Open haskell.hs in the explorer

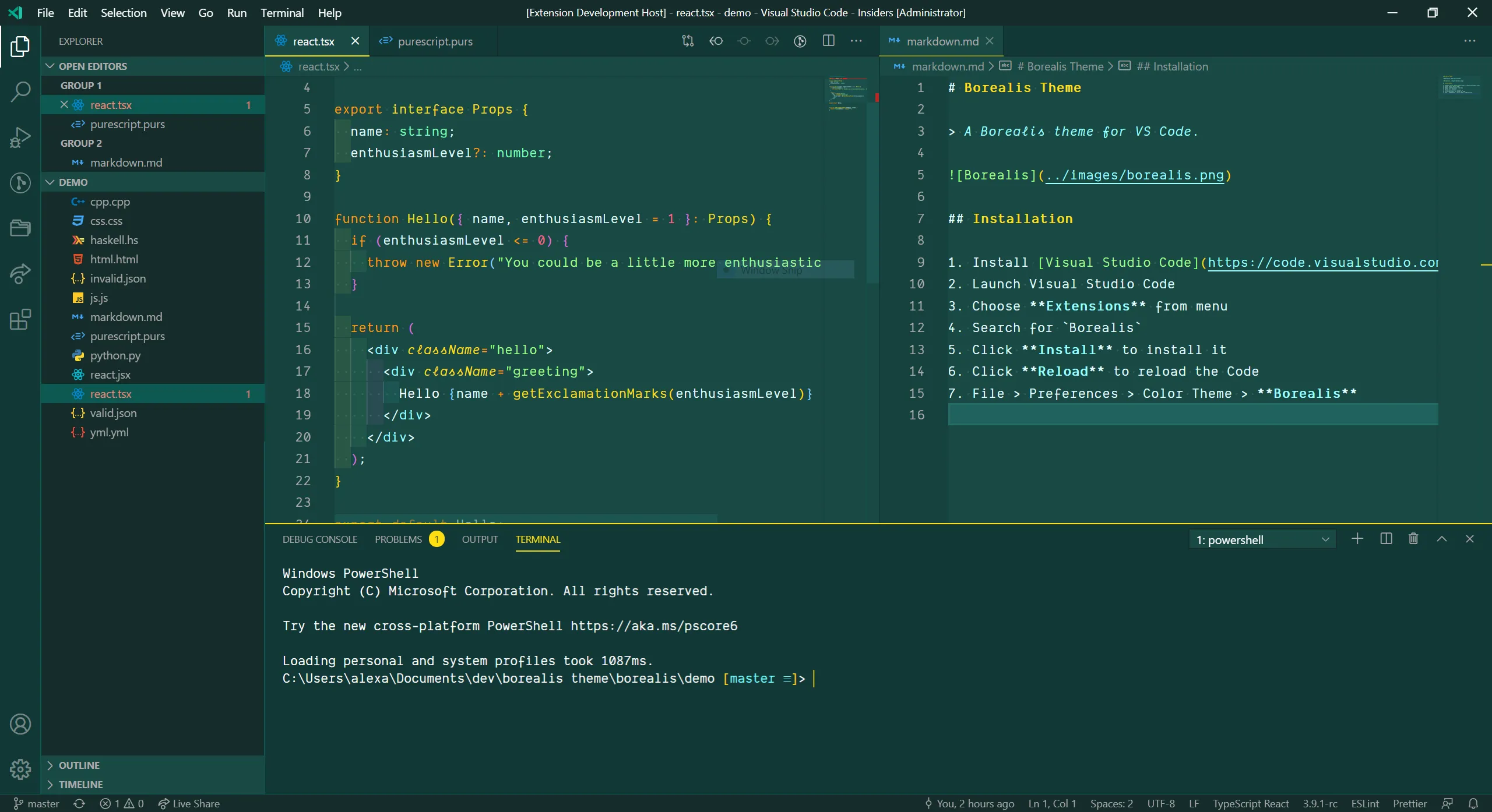pyautogui.click(x=153, y=240)
